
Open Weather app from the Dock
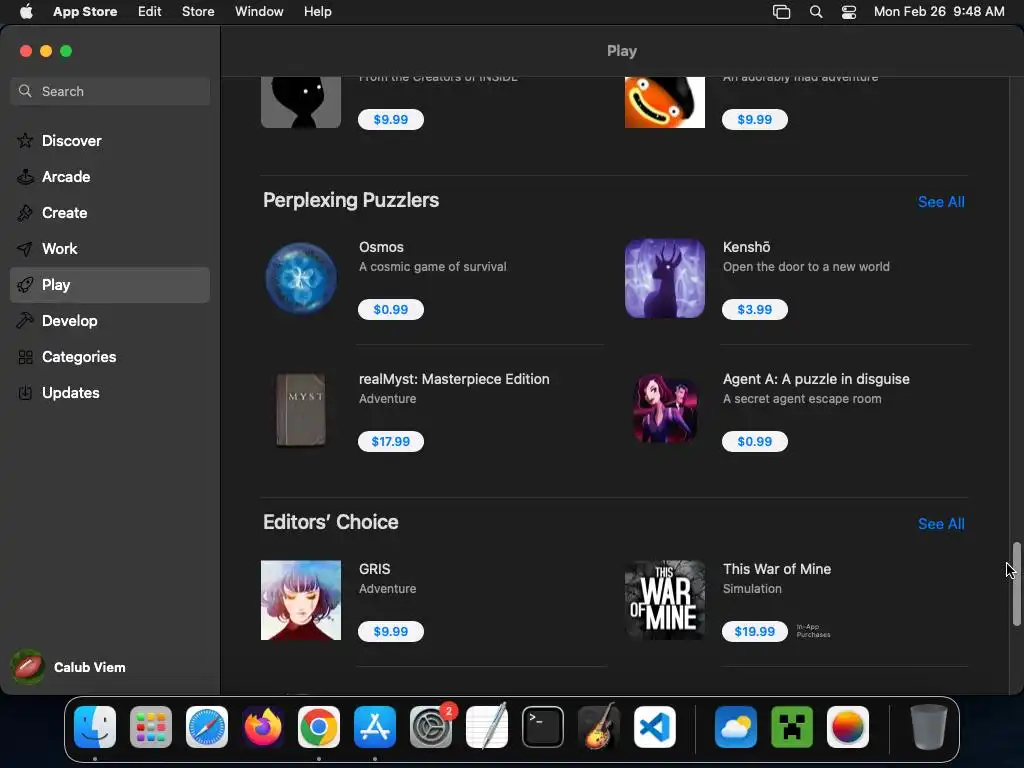coord(736,727)
